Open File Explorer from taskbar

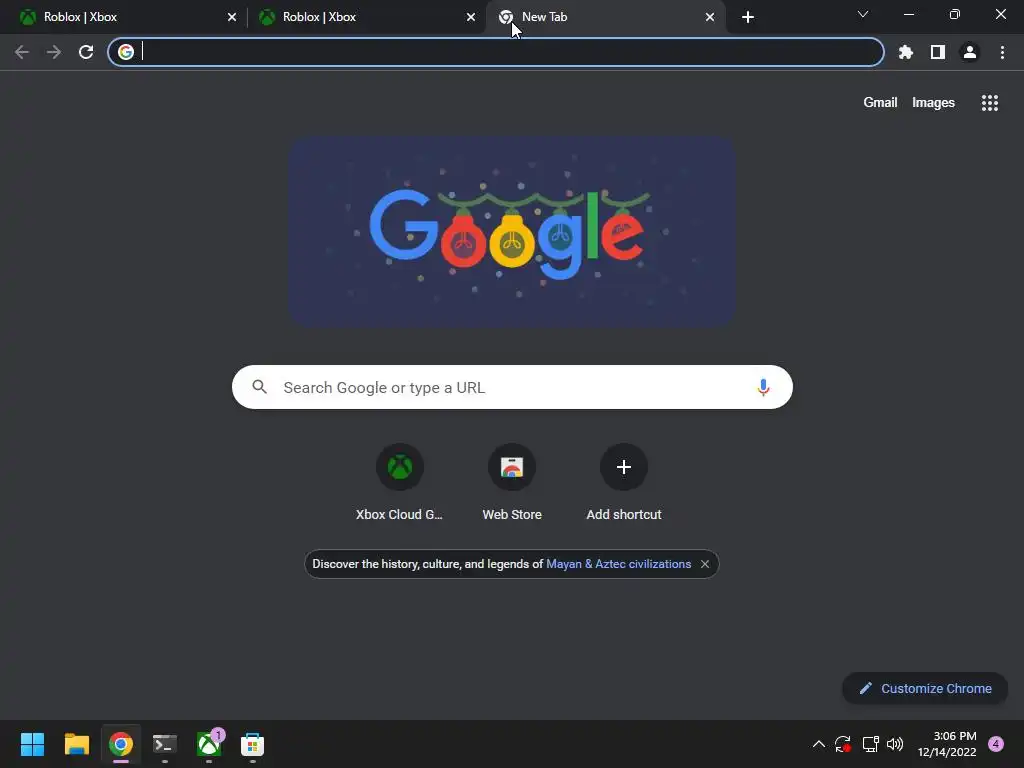tap(76, 744)
